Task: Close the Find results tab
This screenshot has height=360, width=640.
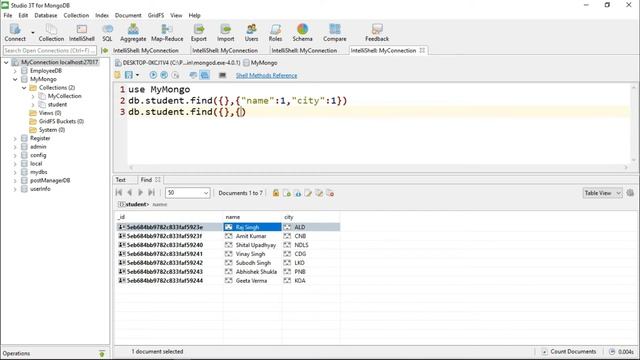Action: (158, 180)
